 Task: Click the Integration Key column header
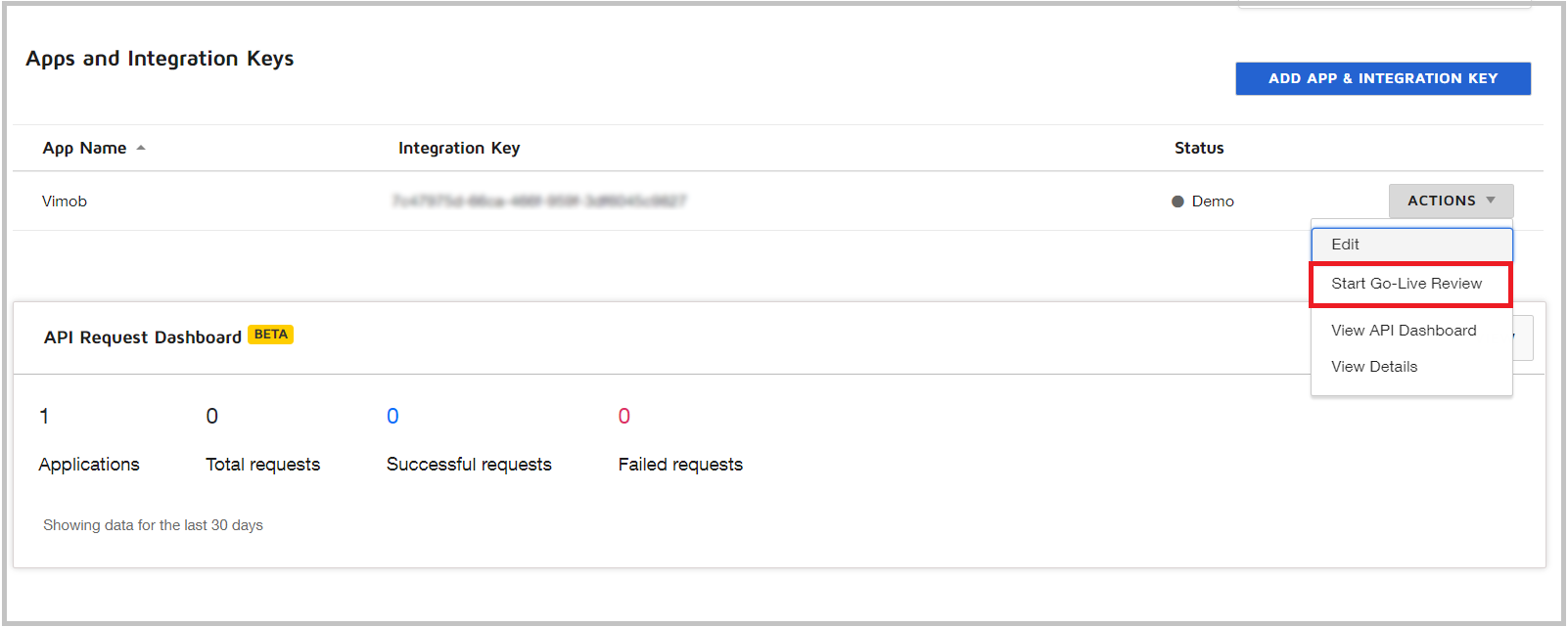(459, 148)
